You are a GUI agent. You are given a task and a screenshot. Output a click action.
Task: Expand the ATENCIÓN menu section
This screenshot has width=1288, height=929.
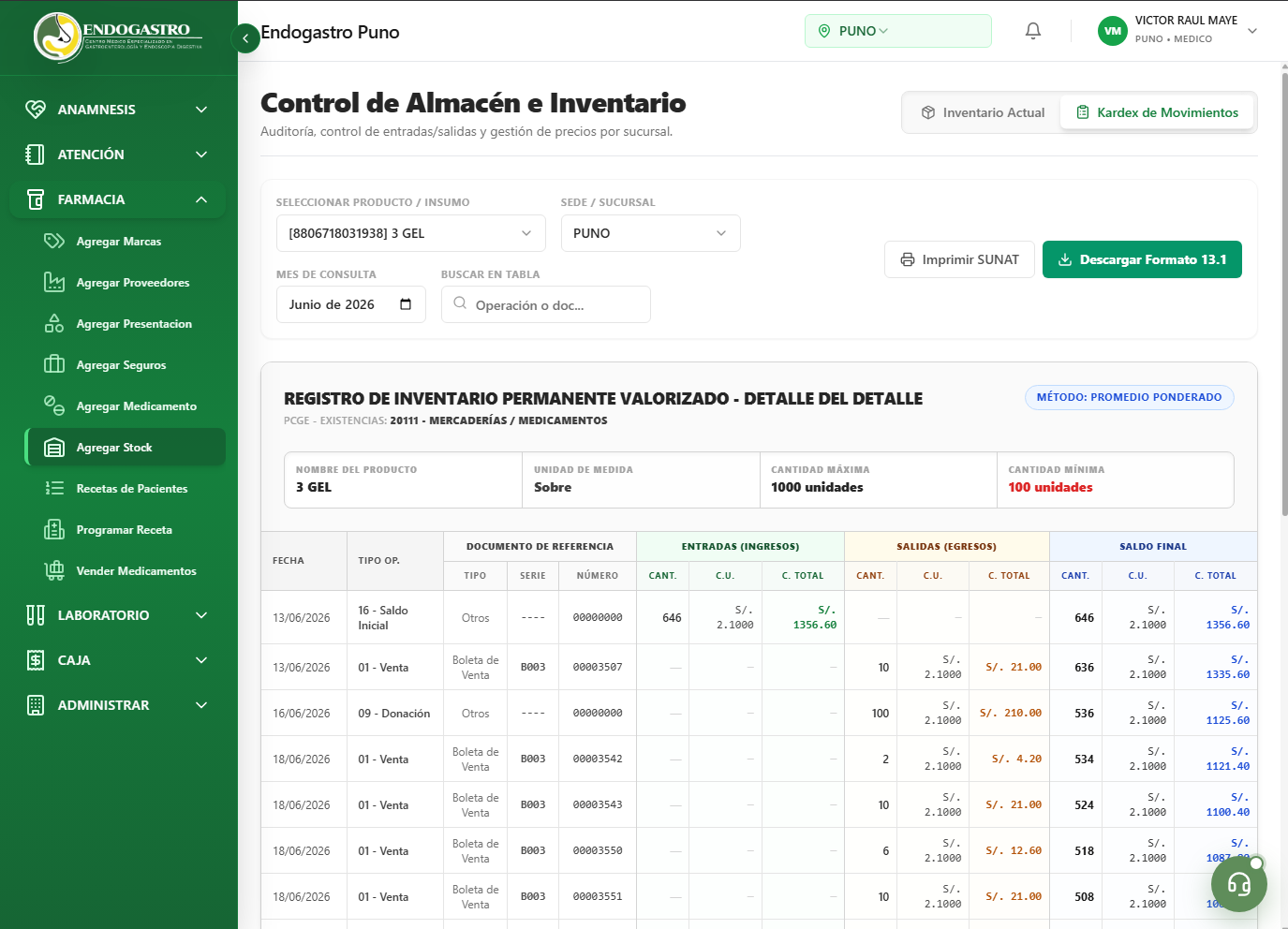point(118,155)
